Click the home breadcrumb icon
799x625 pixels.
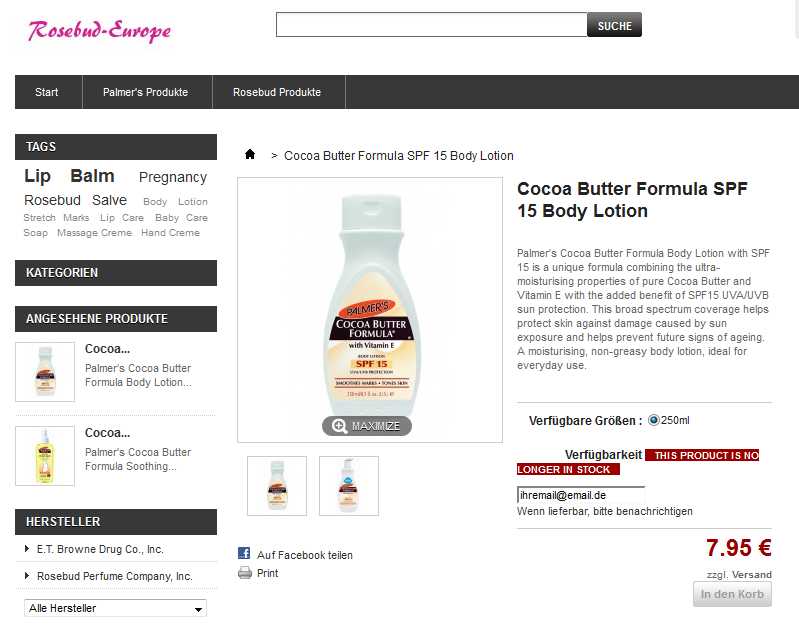[250, 154]
